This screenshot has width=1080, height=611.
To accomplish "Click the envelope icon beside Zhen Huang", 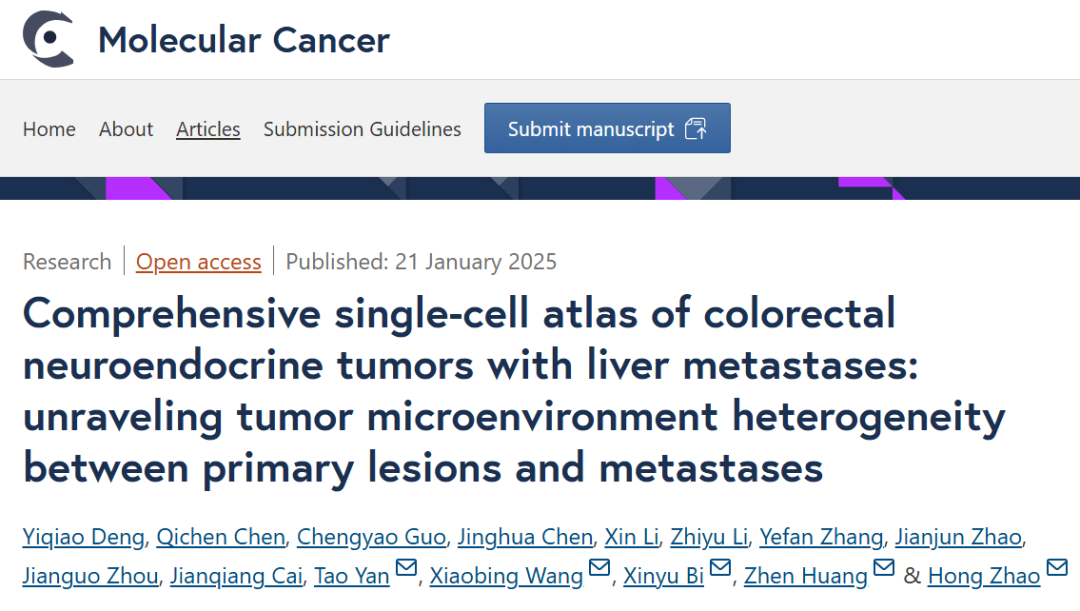I will pyautogui.click(x=884, y=570).
